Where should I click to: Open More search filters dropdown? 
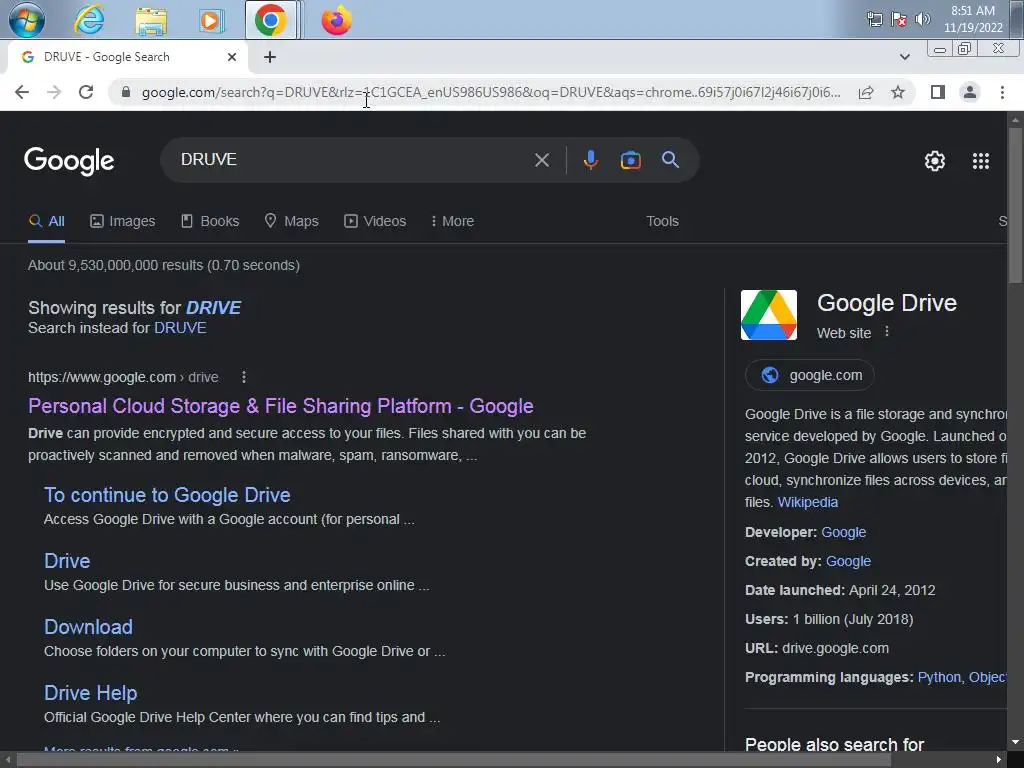[452, 221]
